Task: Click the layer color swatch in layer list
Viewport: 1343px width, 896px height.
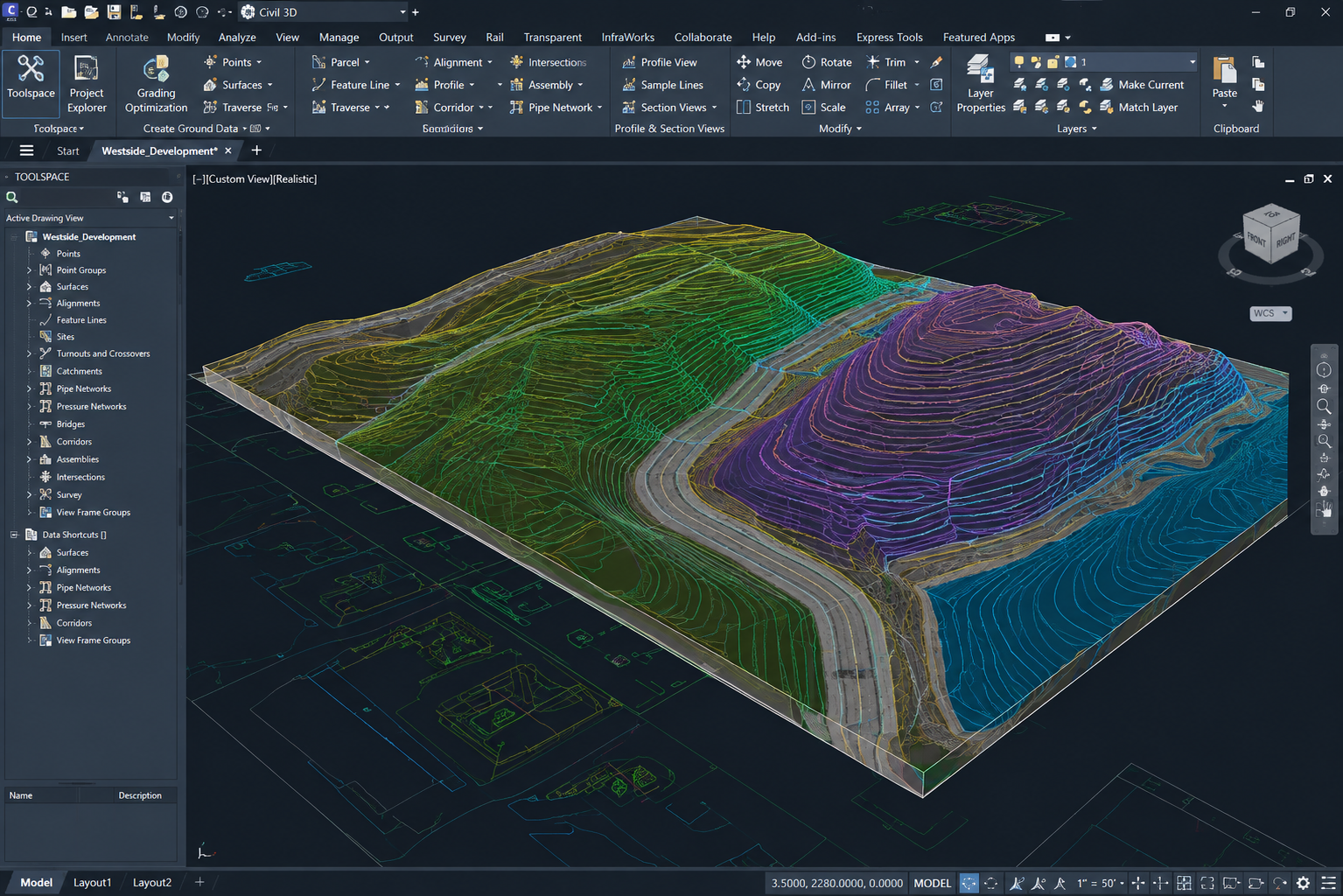Action: pos(1070,62)
